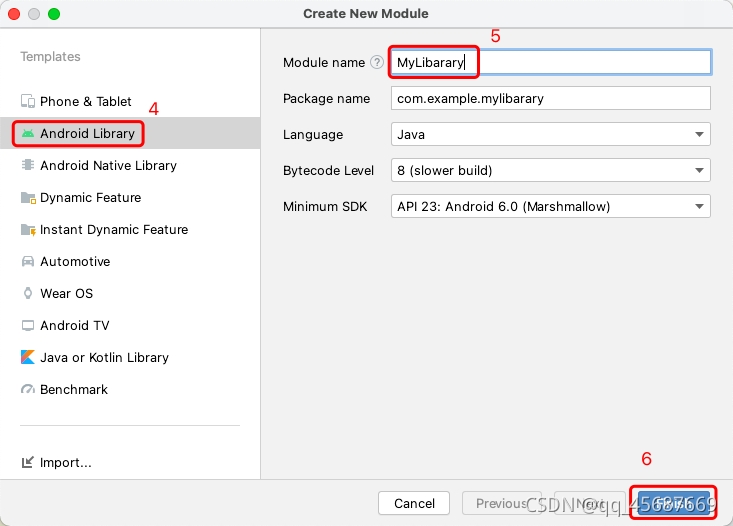
Task: Click the Wear OS watch icon
Action: [28, 293]
